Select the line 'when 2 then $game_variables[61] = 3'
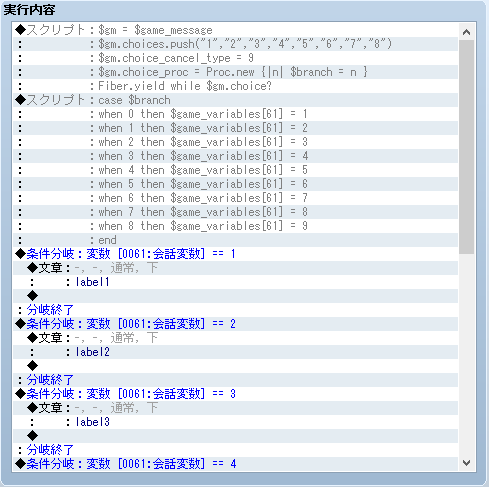Viewport: 489px width, 487px height. pyautogui.click(x=236, y=142)
